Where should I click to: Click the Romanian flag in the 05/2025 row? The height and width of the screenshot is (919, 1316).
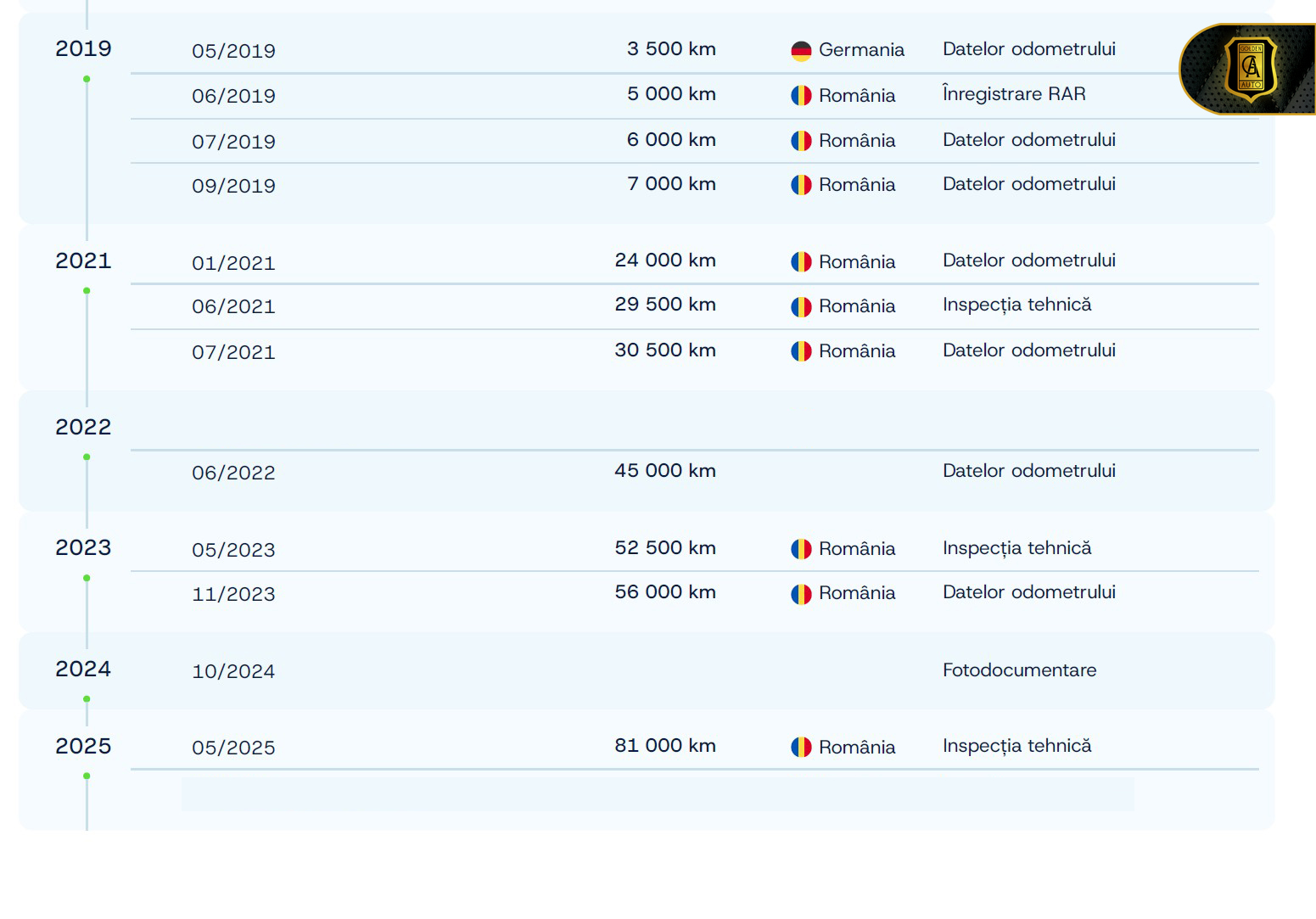801,747
